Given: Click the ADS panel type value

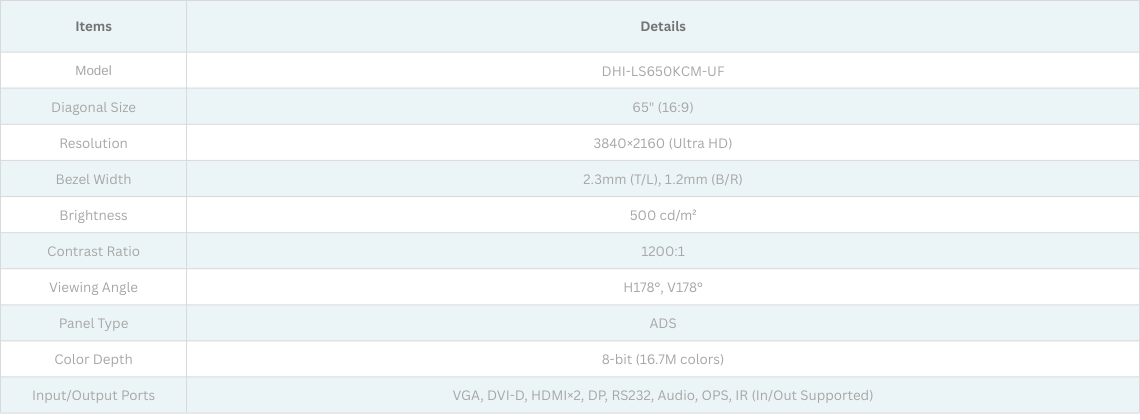Looking at the screenshot, I should [662, 323].
